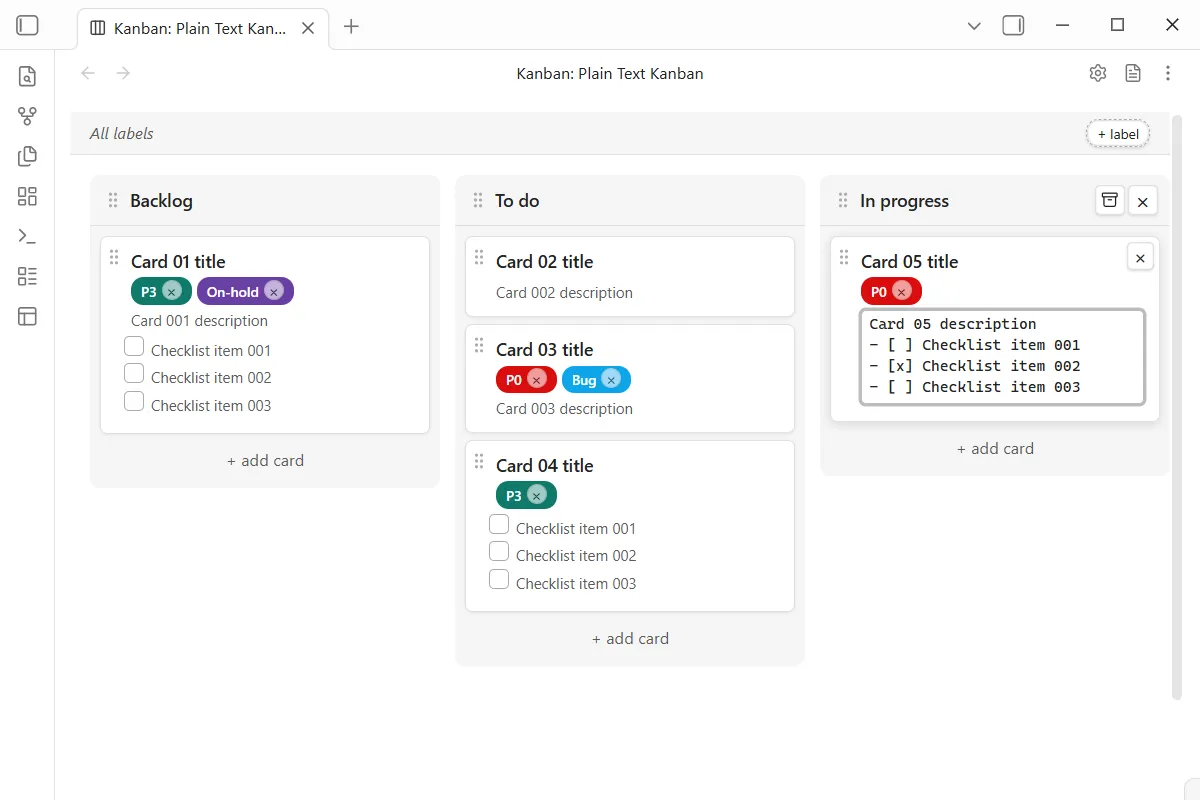This screenshot has width=1200, height=800.
Task: Open the tab list dropdown chevron
Action: [x=974, y=26]
